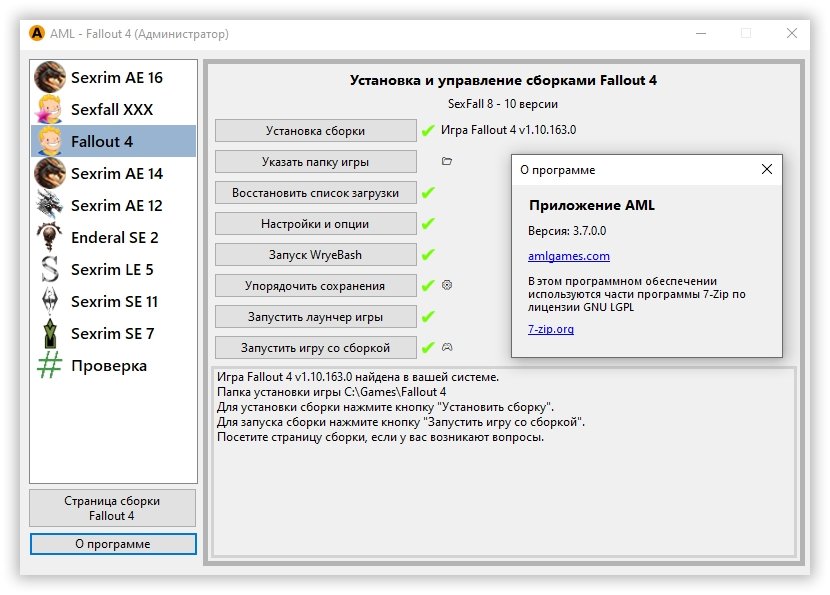
Task: Open Страница сборки Fallout 4 button
Action: click(x=113, y=508)
